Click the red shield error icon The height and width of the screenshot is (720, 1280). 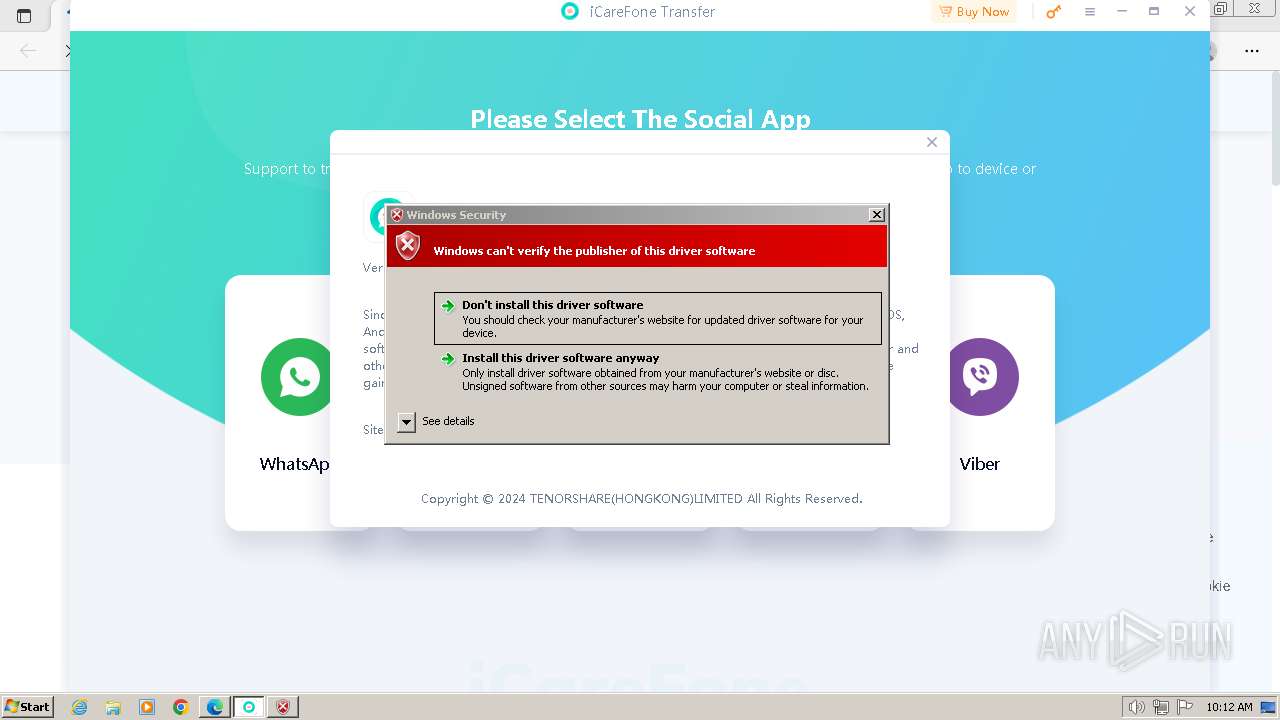(x=407, y=245)
